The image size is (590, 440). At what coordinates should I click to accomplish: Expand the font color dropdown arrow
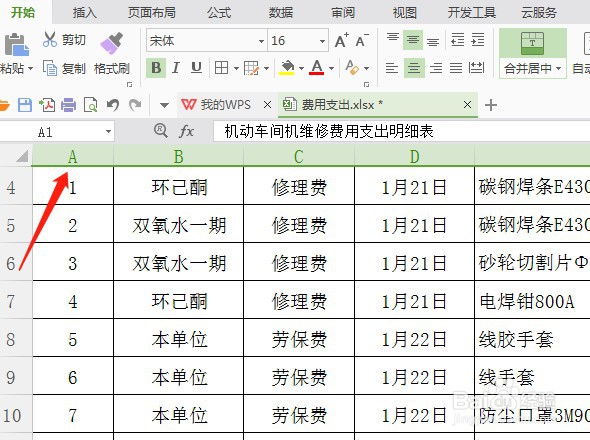coord(331,69)
